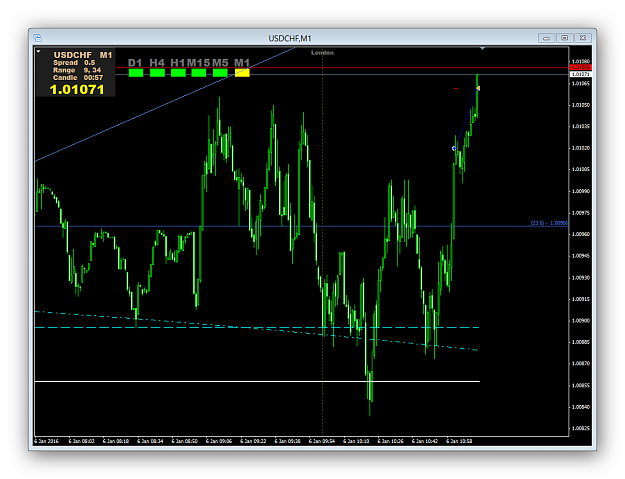Click the 6 Jan 10:58 time axis label

pyautogui.click(x=459, y=441)
